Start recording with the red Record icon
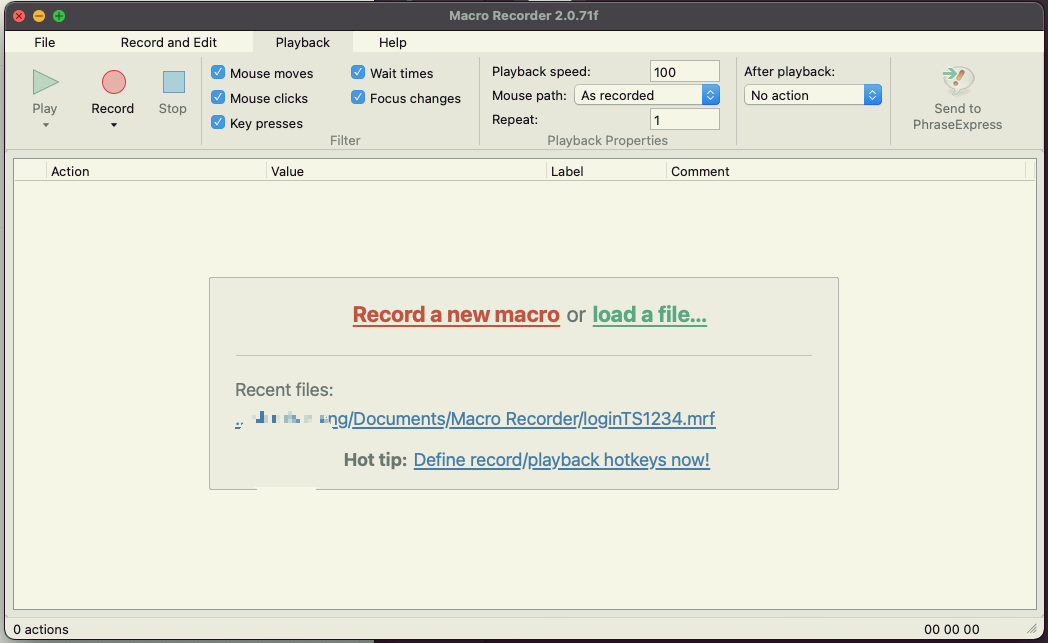Viewport: 1048px width, 643px height. point(114,82)
